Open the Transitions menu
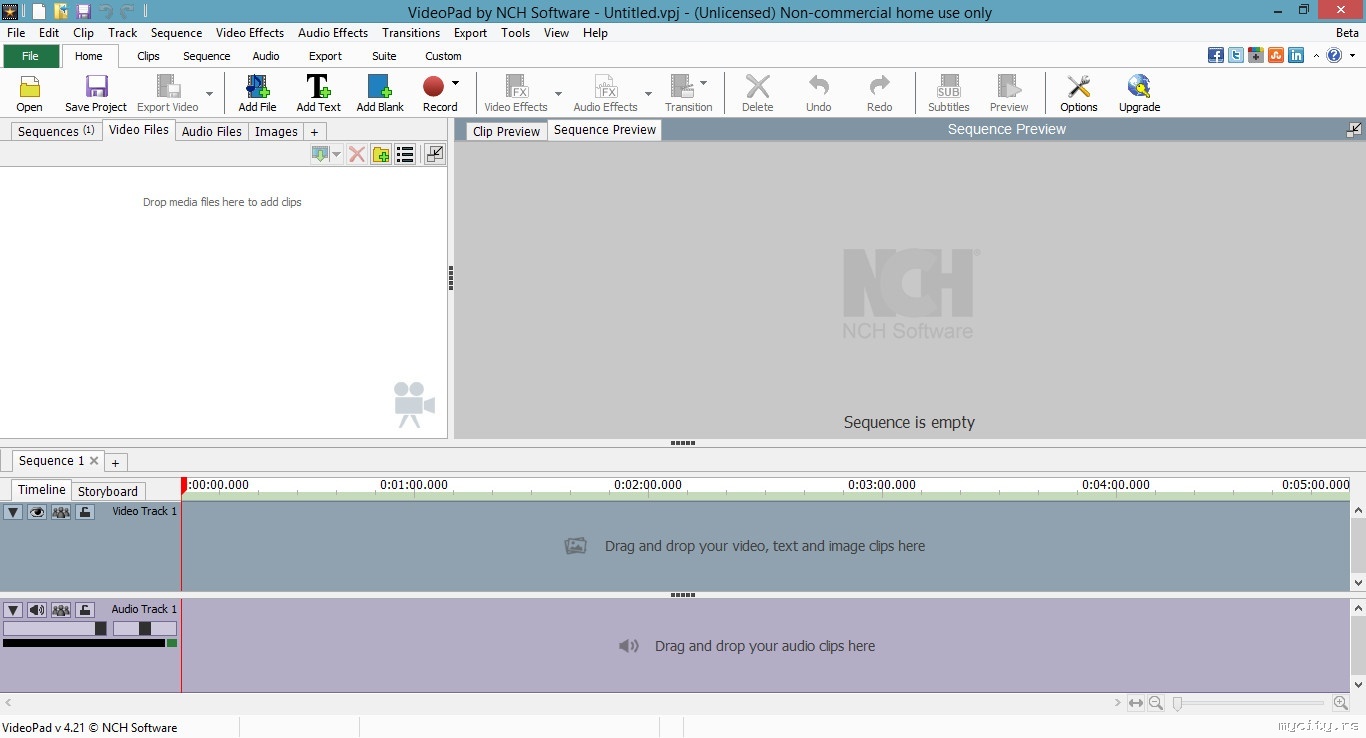 pos(411,33)
